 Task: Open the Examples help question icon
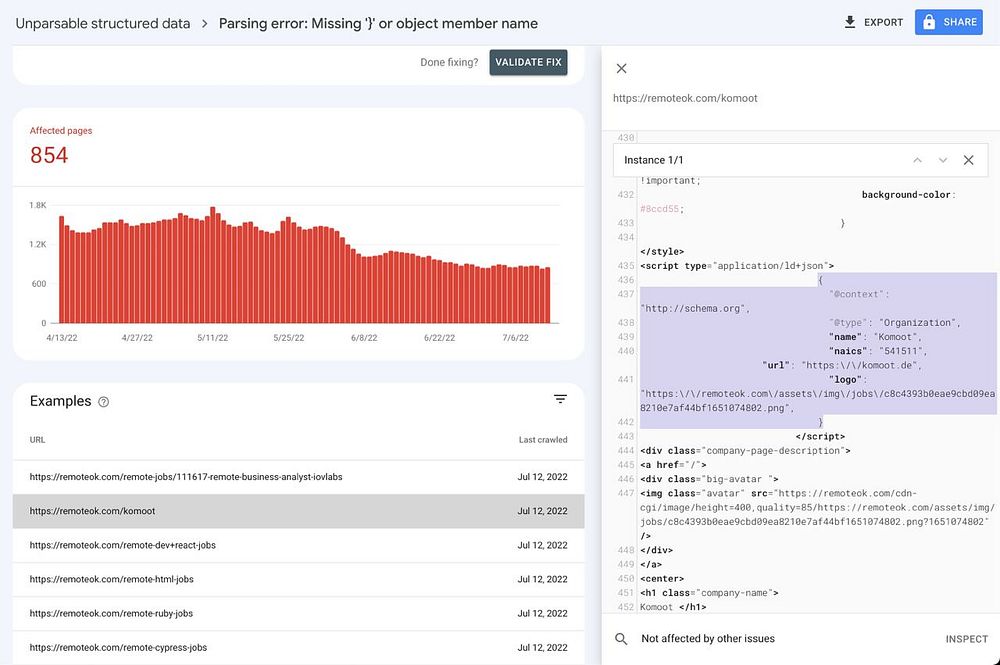point(104,402)
